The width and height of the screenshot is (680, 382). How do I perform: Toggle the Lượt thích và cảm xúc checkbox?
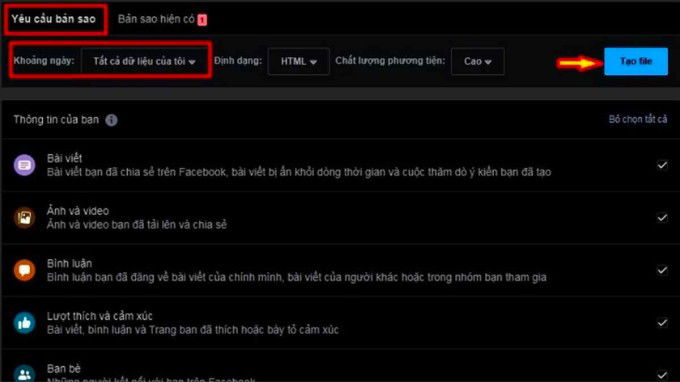point(662,323)
